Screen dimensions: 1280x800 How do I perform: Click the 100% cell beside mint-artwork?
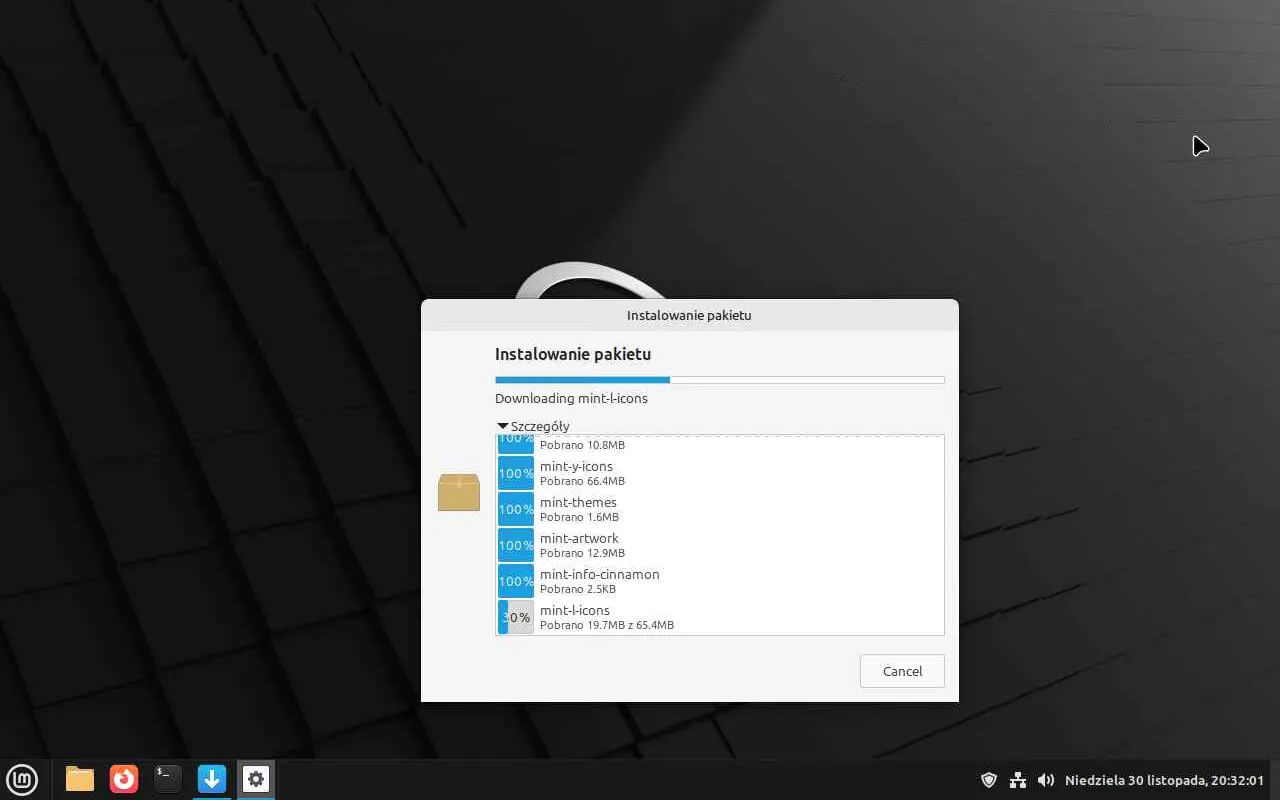[516, 545]
